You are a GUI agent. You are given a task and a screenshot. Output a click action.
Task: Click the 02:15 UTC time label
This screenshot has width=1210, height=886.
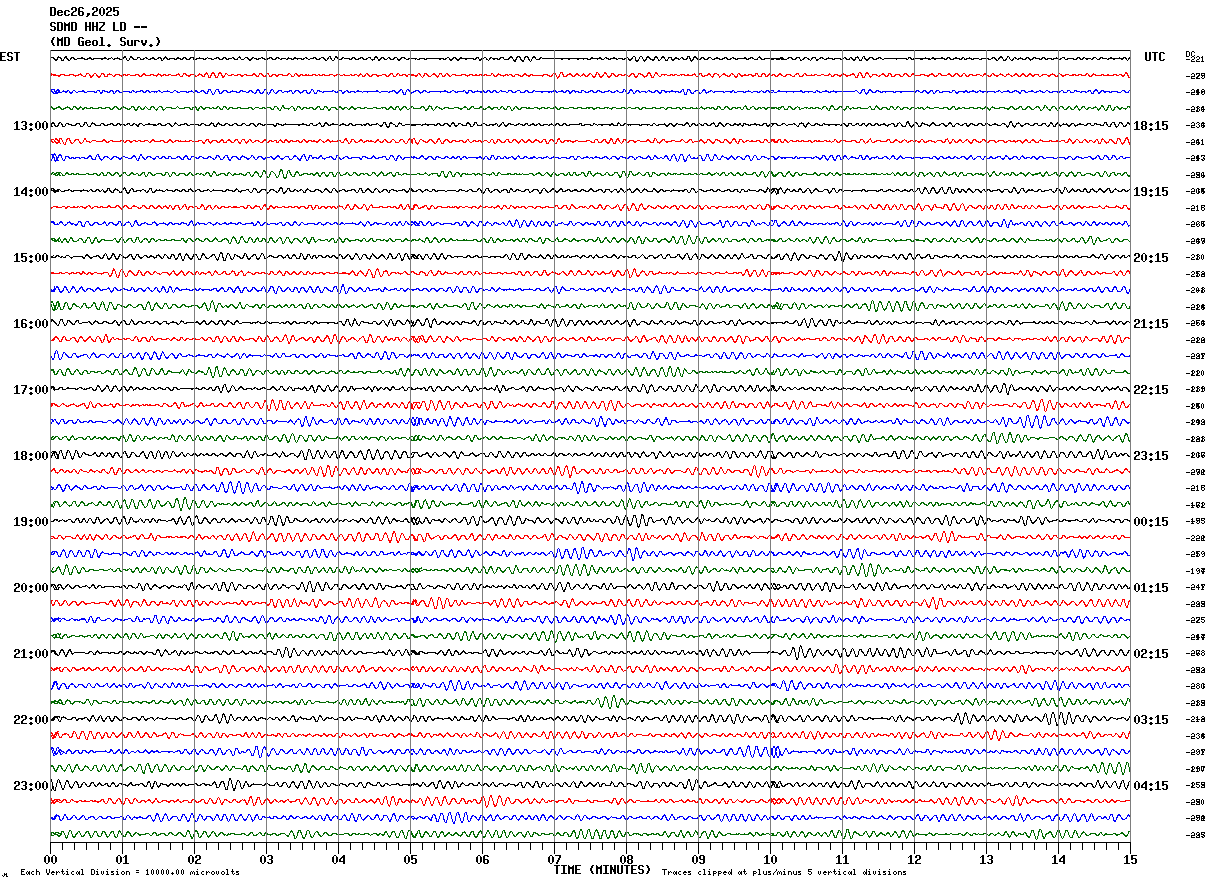pos(1151,654)
